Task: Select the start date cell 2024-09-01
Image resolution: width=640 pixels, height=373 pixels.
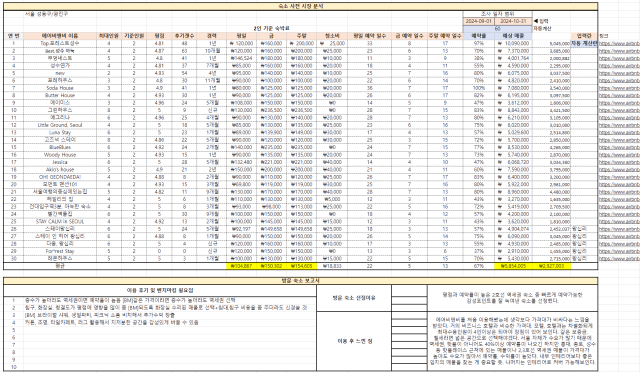Action: (x=479, y=21)
